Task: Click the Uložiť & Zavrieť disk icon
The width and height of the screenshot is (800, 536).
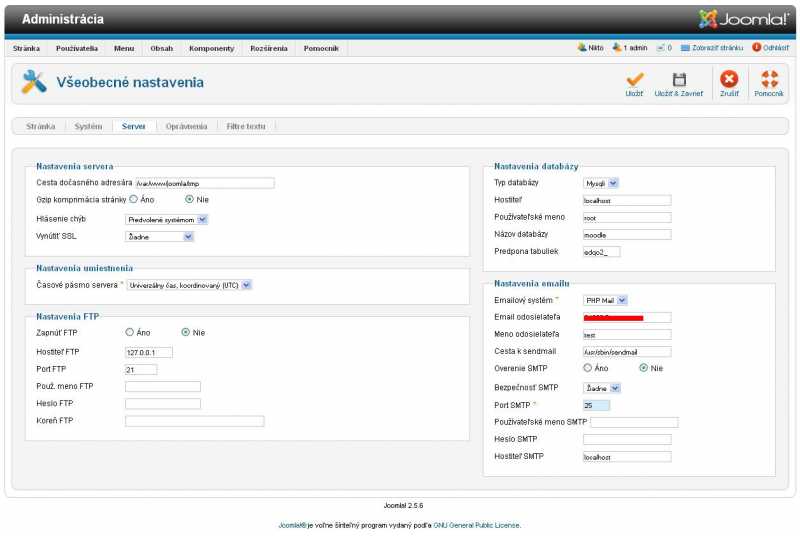Action: coord(679,79)
